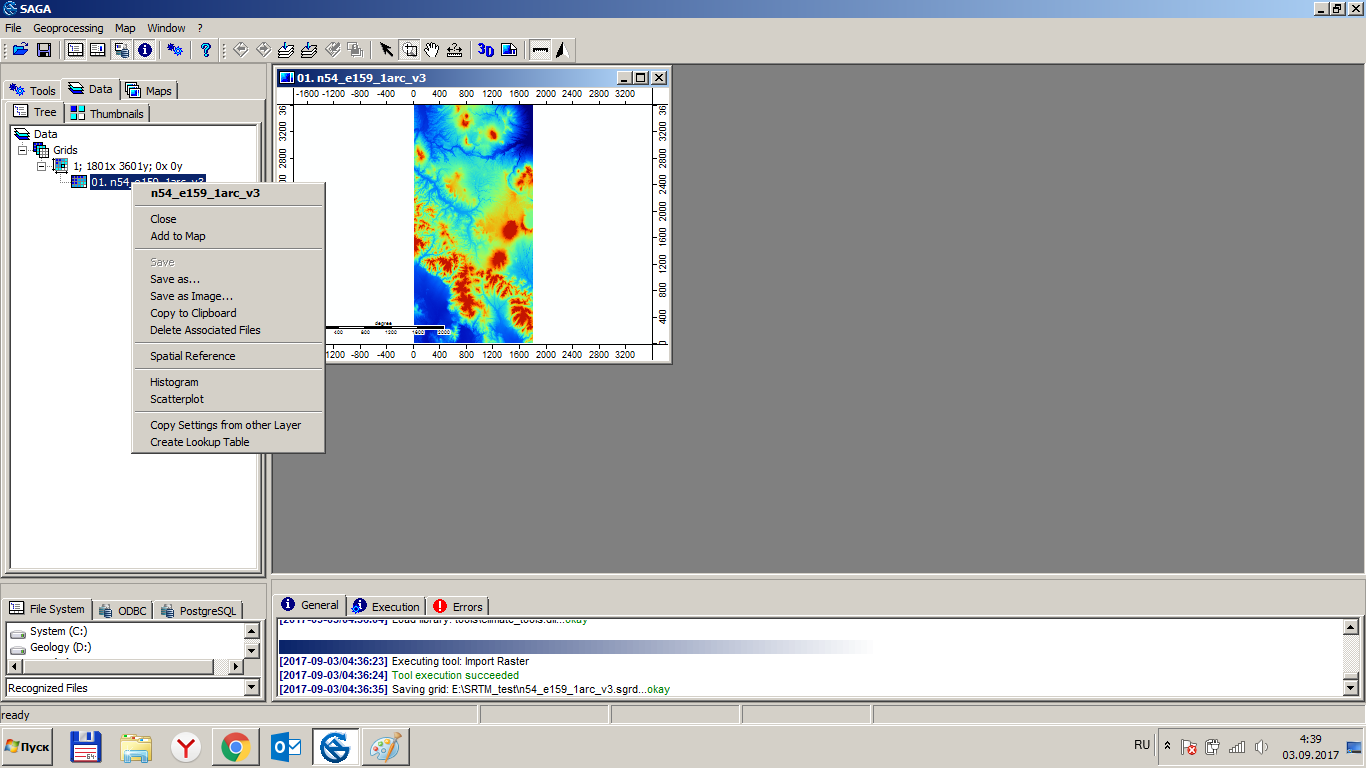Screen dimensions: 1366x768
Task: Click the Zoom box tool icon
Action: pyautogui.click(x=410, y=50)
